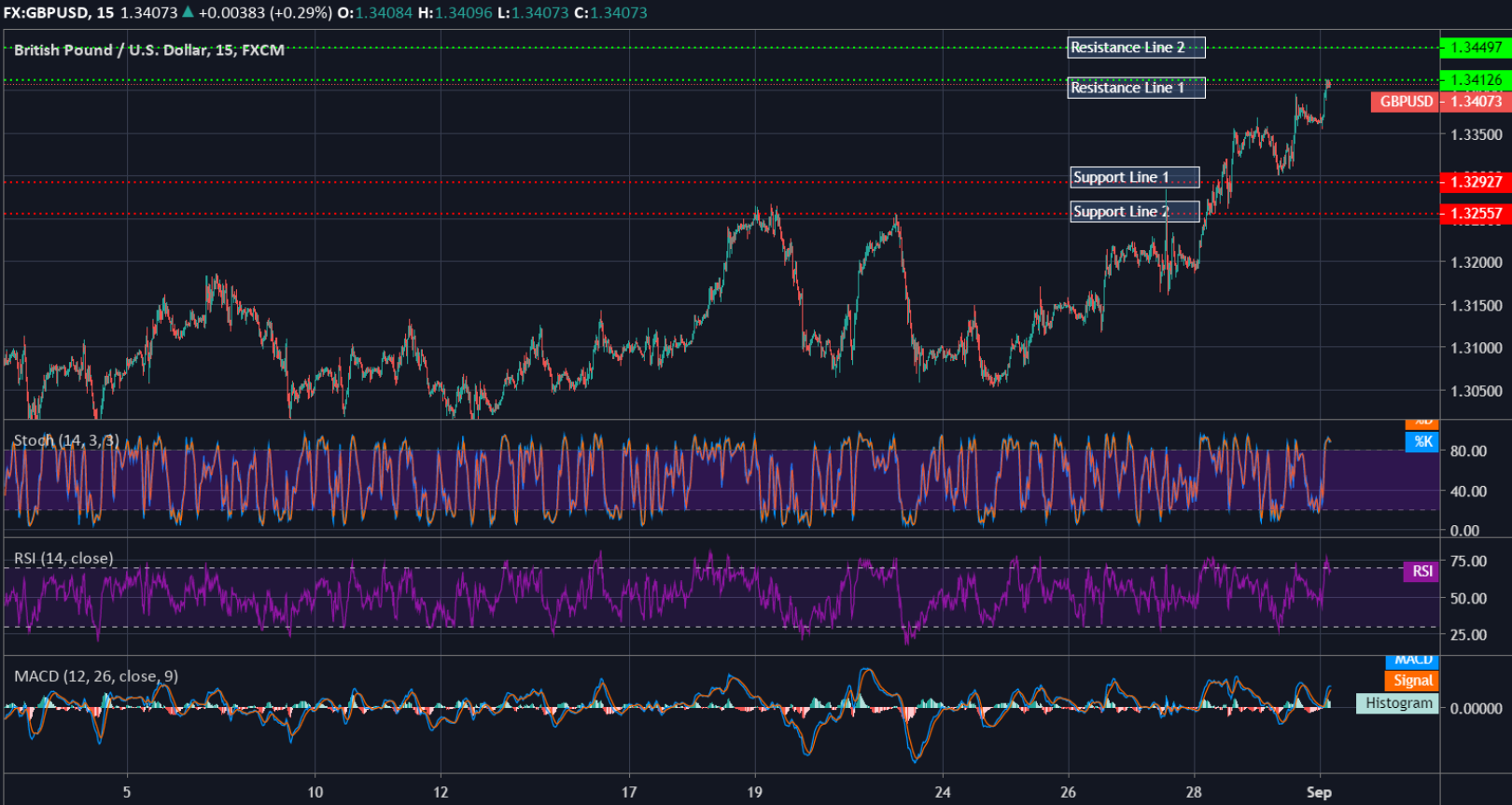Select the Support Line 1 label
Screen dimensions: 1512x805
point(1135,177)
